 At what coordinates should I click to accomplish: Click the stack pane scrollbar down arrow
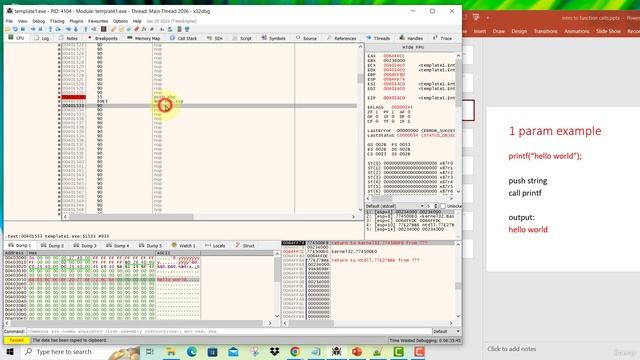pyautogui.click(x=458, y=316)
